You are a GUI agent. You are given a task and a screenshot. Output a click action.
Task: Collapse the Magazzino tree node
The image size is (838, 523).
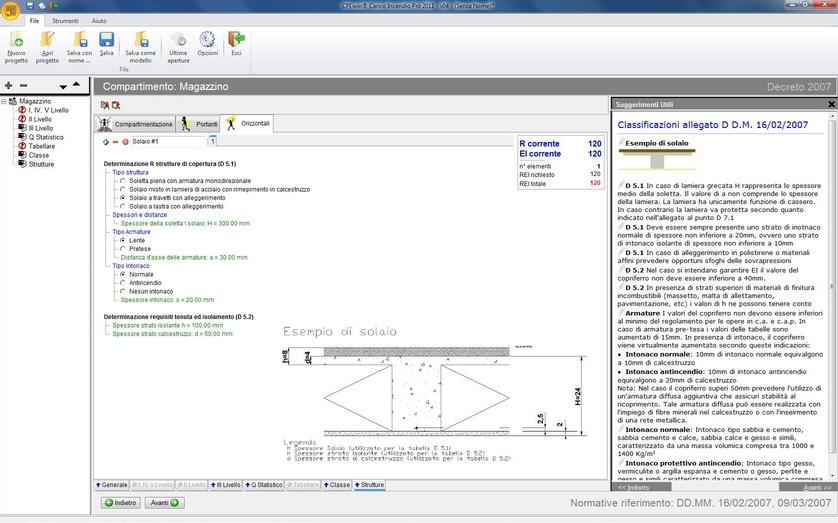tap(5, 101)
